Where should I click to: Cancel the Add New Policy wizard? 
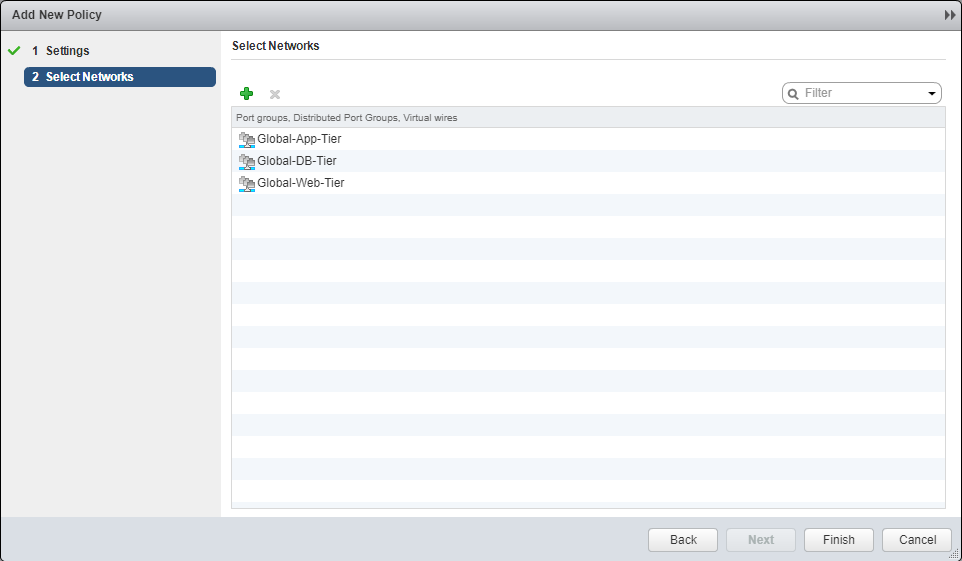[917, 540]
